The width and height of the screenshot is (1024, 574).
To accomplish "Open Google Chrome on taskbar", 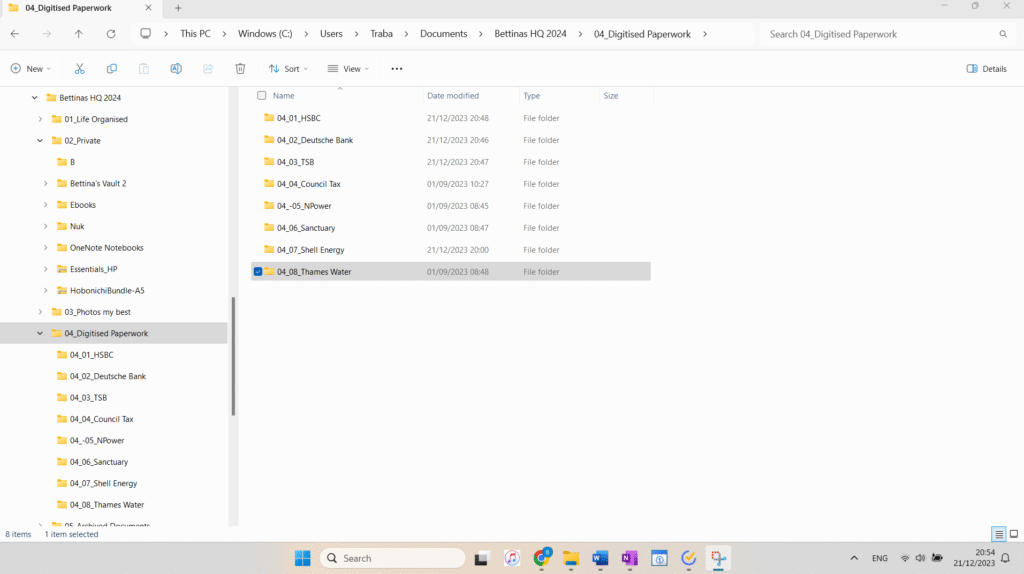I will (x=541, y=558).
